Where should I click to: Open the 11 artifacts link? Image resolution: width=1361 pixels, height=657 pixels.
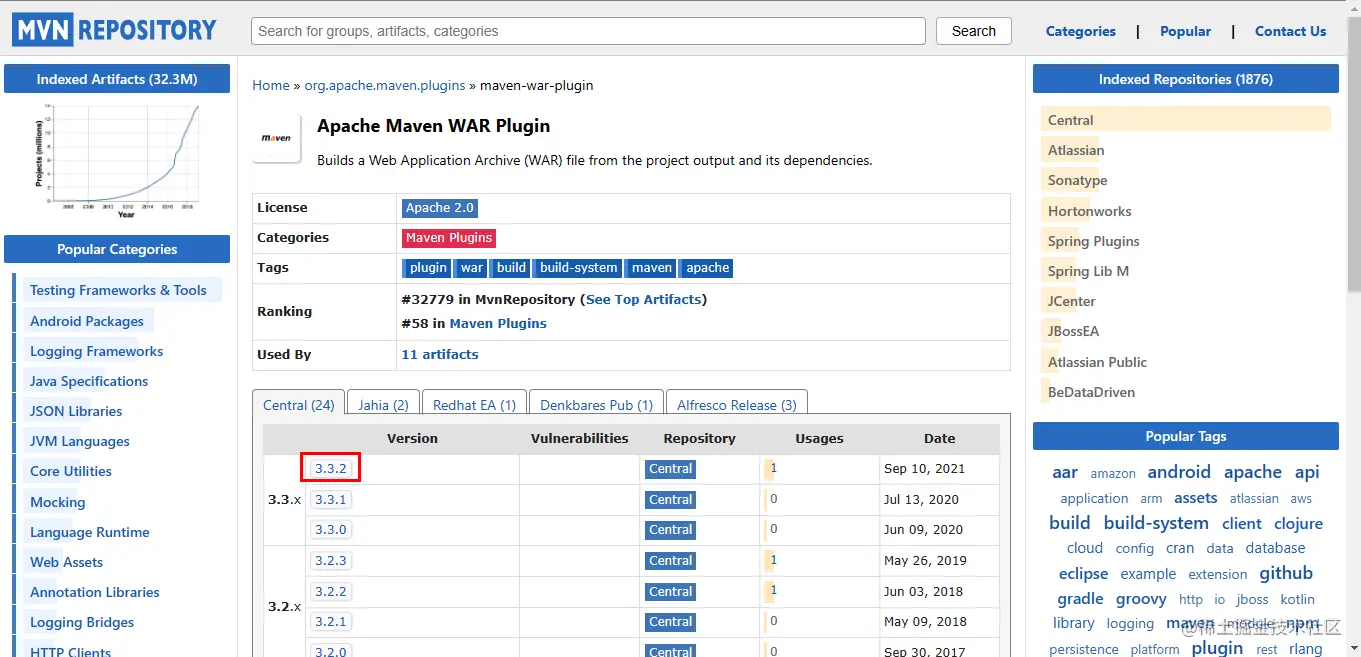440,354
